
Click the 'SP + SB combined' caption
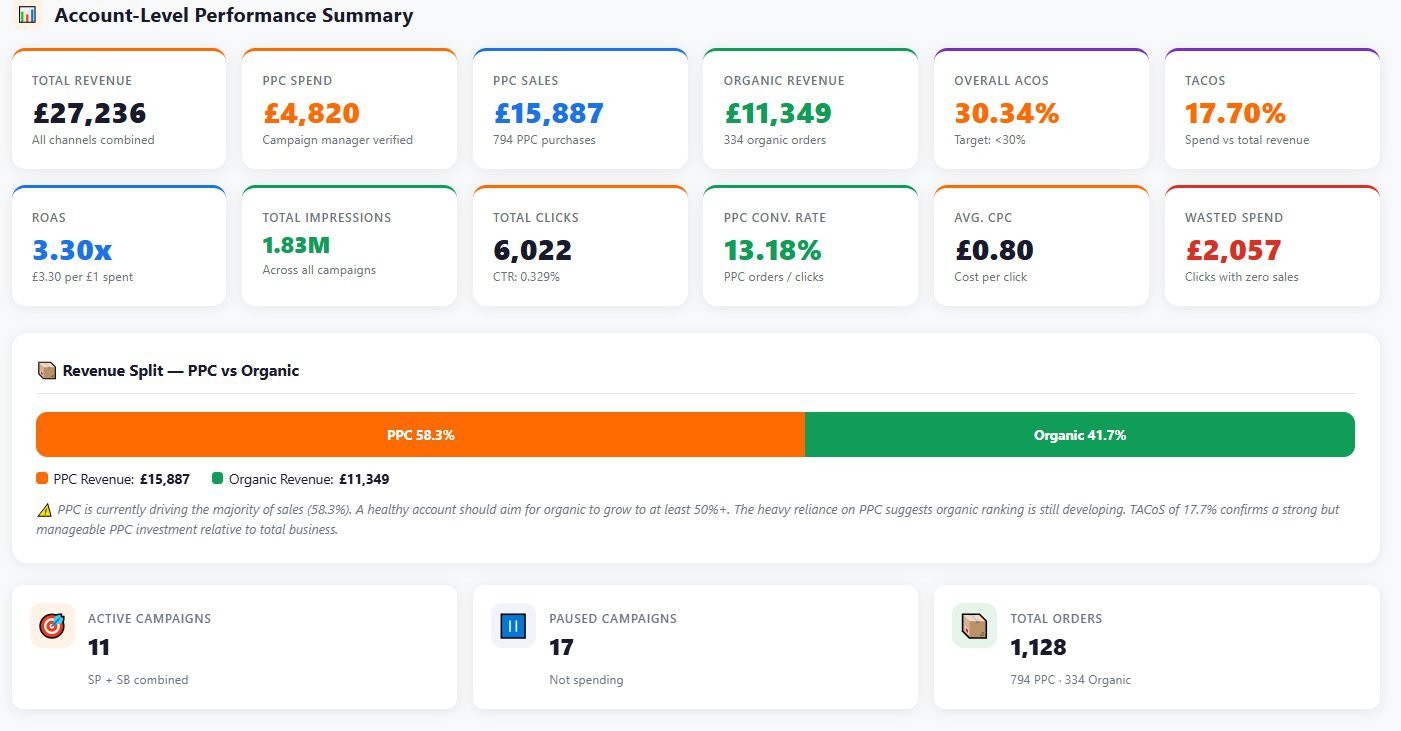tap(138, 680)
